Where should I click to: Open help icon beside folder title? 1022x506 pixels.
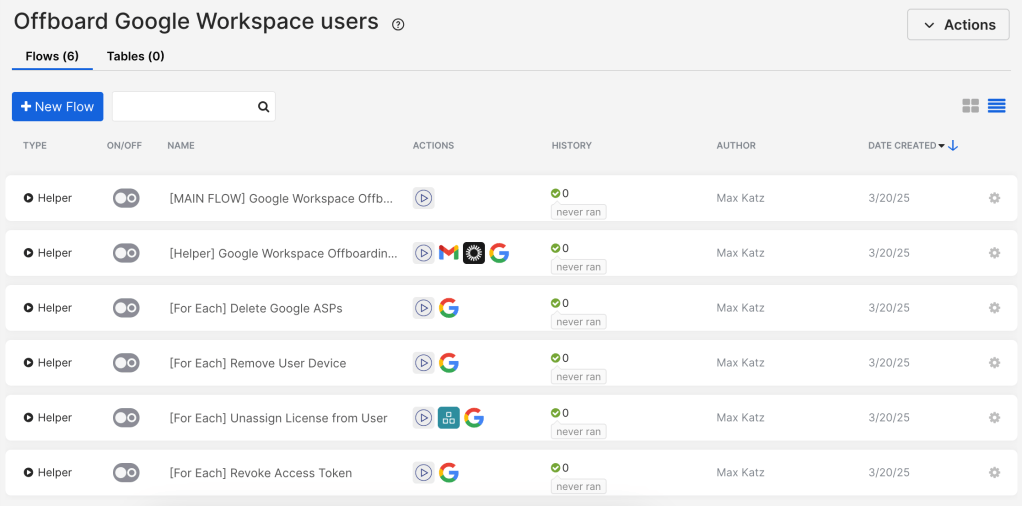(x=398, y=25)
